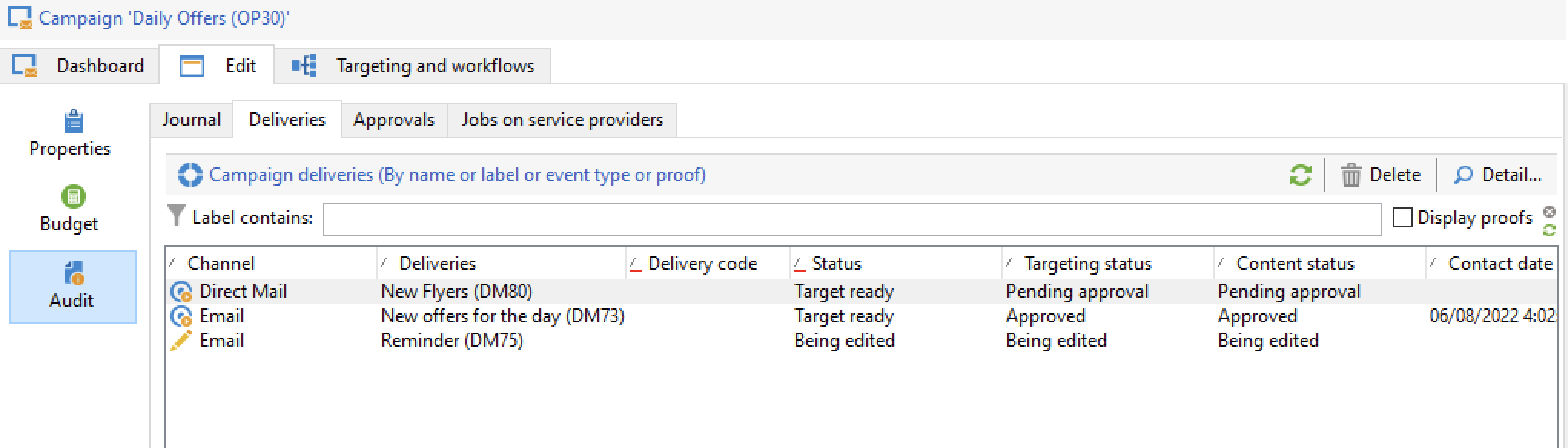Select the Audit sidebar icon

pos(74,272)
